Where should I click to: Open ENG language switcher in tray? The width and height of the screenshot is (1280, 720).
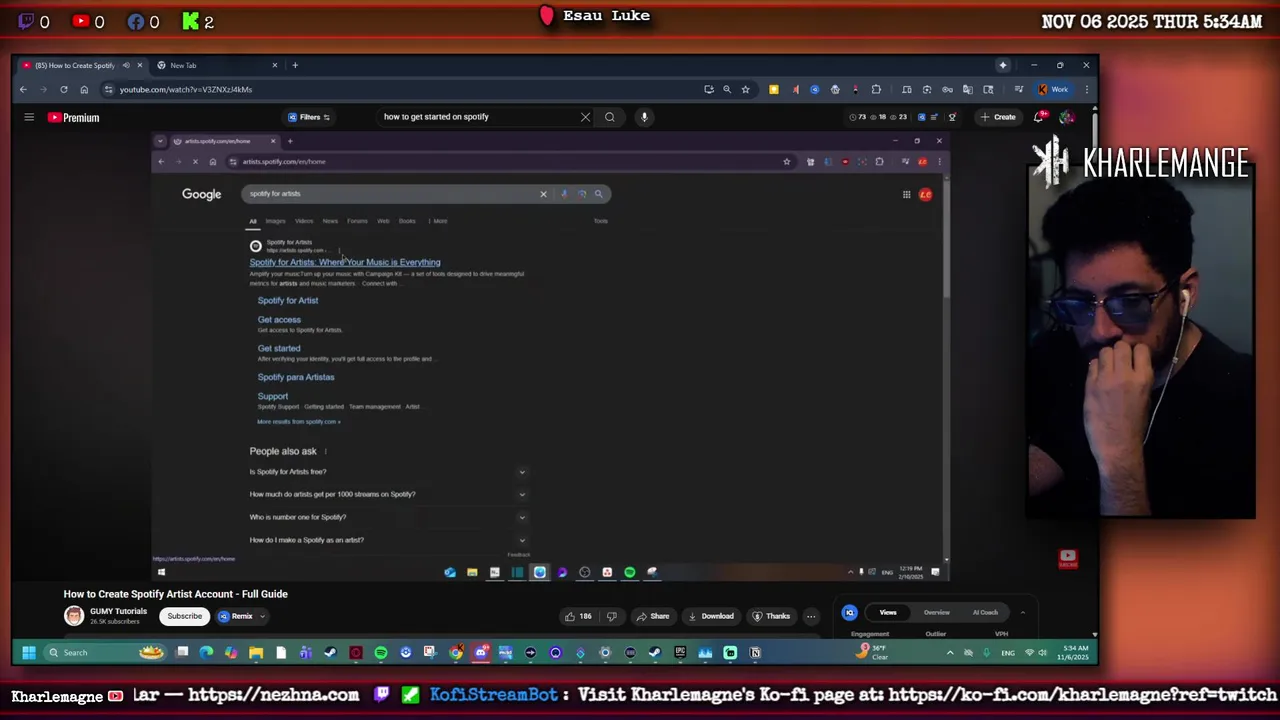tap(1008, 653)
